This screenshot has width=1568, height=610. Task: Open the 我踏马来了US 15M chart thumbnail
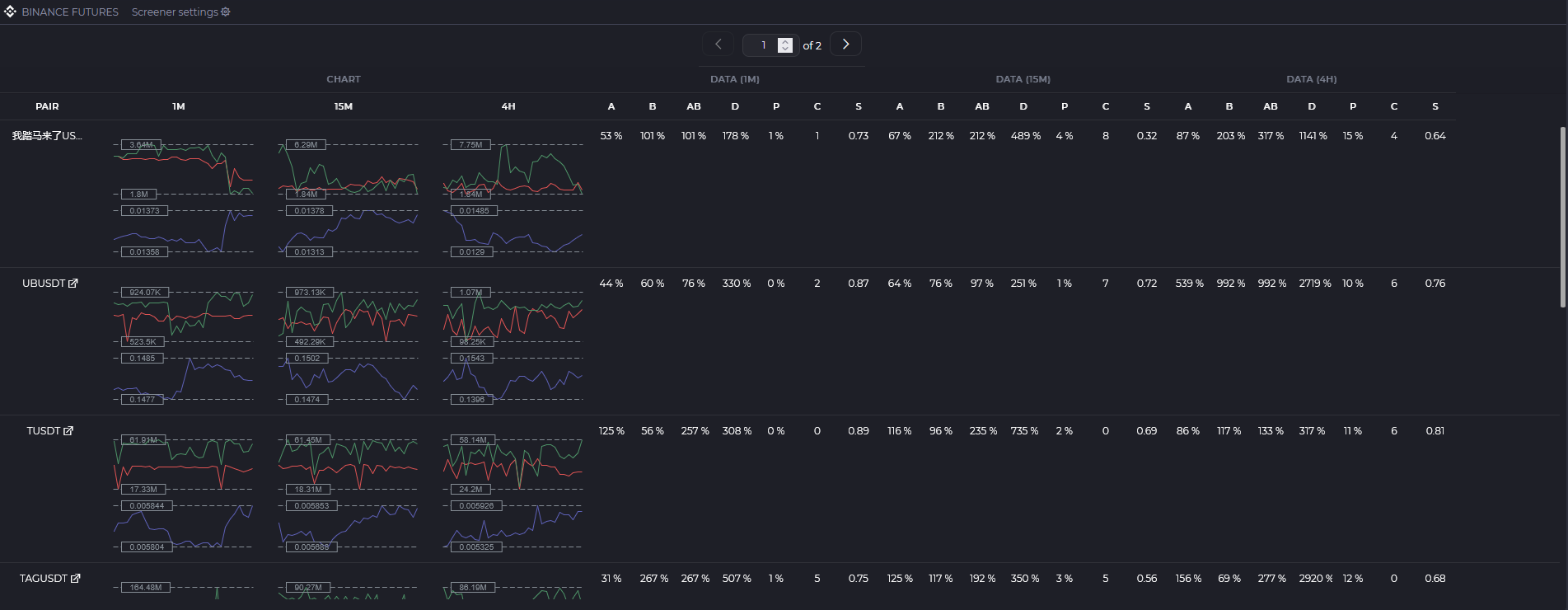pyautogui.click(x=348, y=198)
